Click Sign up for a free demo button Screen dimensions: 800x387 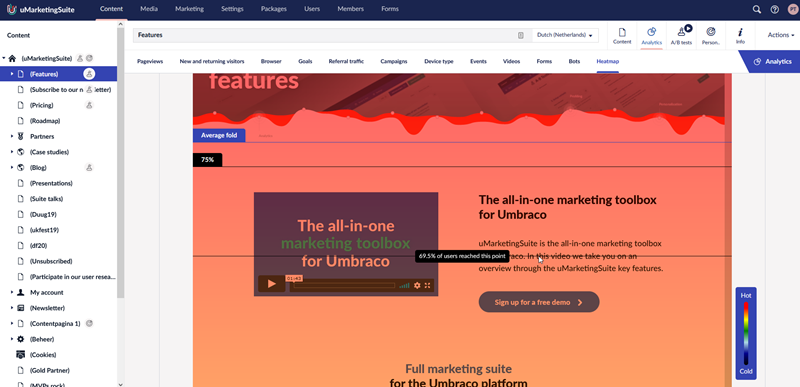(x=539, y=302)
